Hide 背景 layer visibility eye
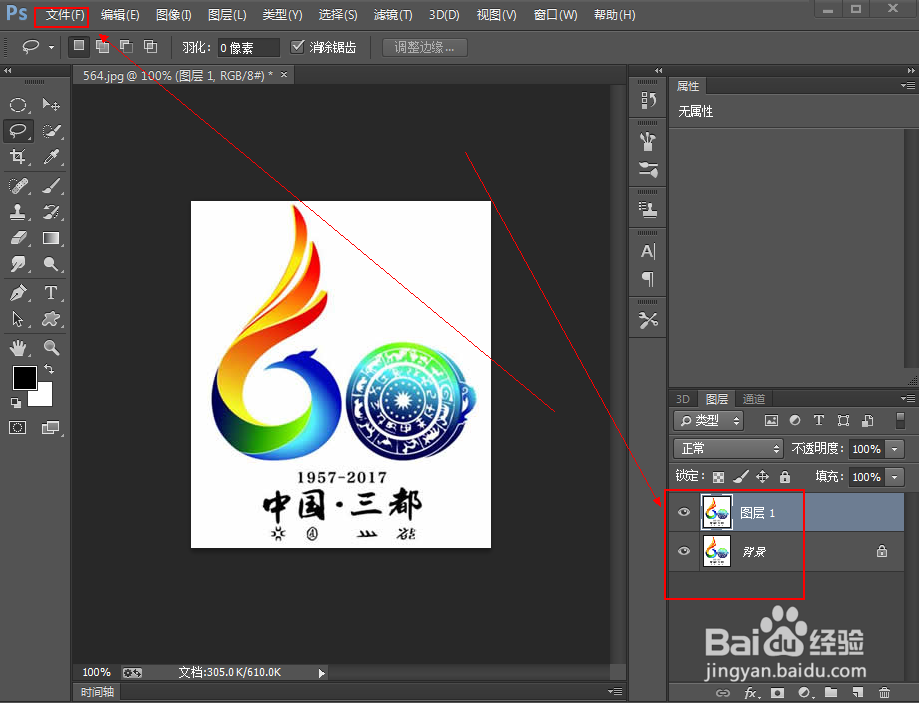 (683, 551)
